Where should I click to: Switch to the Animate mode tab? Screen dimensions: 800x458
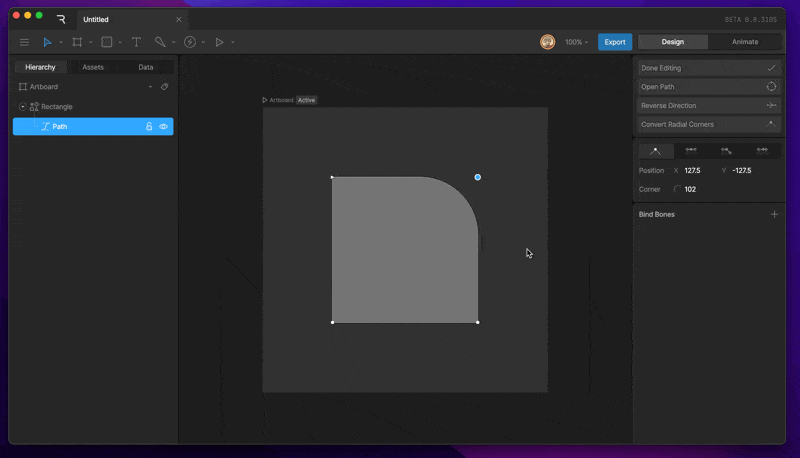click(745, 42)
